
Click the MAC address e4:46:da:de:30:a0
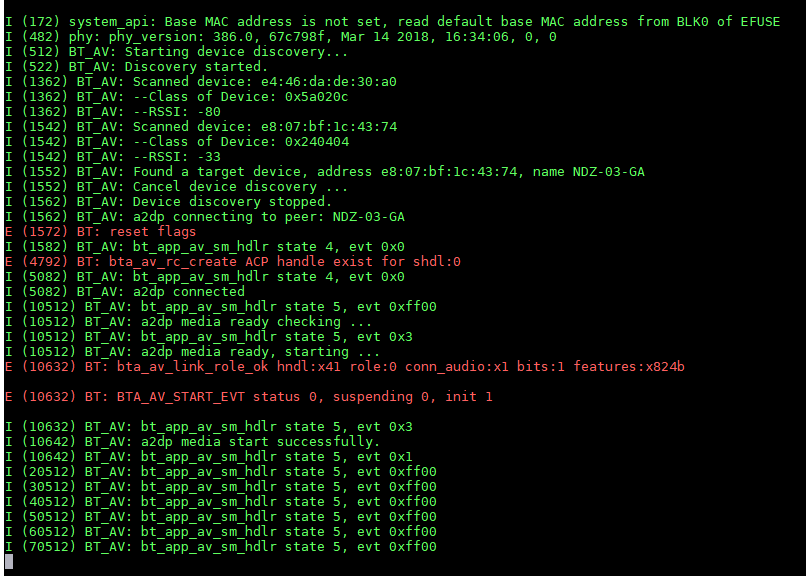pos(329,82)
